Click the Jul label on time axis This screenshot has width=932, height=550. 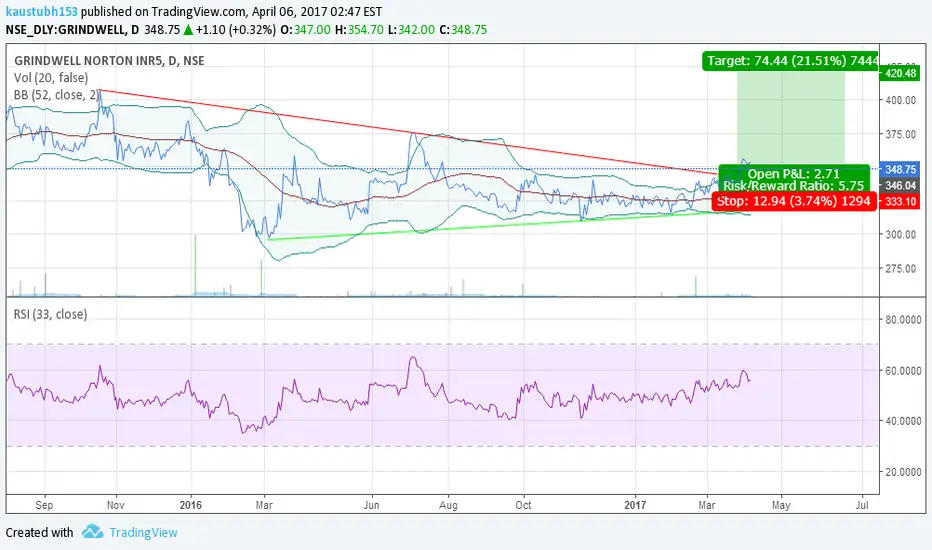[862, 505]
